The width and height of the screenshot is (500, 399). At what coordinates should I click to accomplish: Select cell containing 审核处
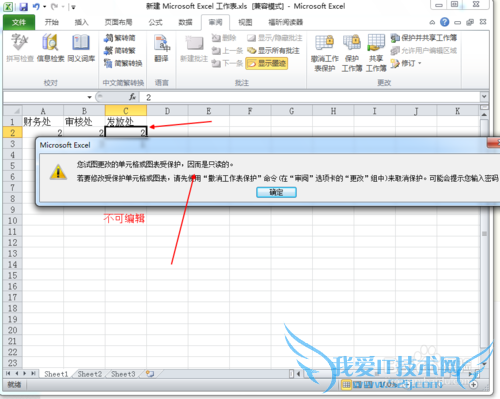click(x=84, y=122)
